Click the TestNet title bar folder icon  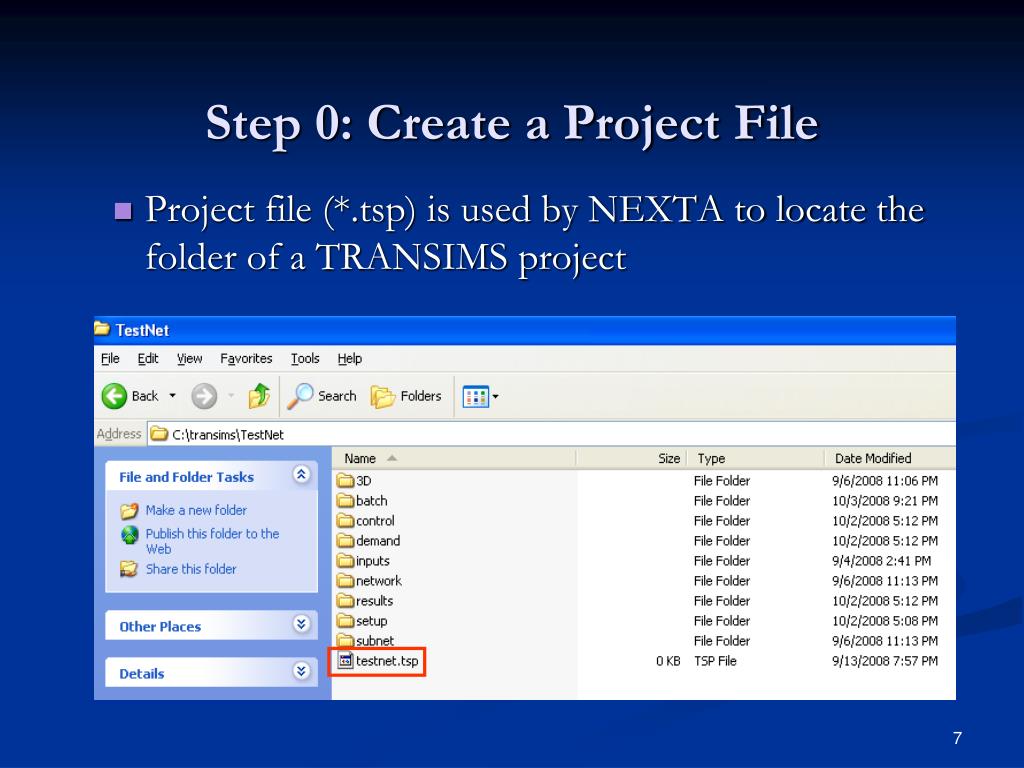pos(102,328)
